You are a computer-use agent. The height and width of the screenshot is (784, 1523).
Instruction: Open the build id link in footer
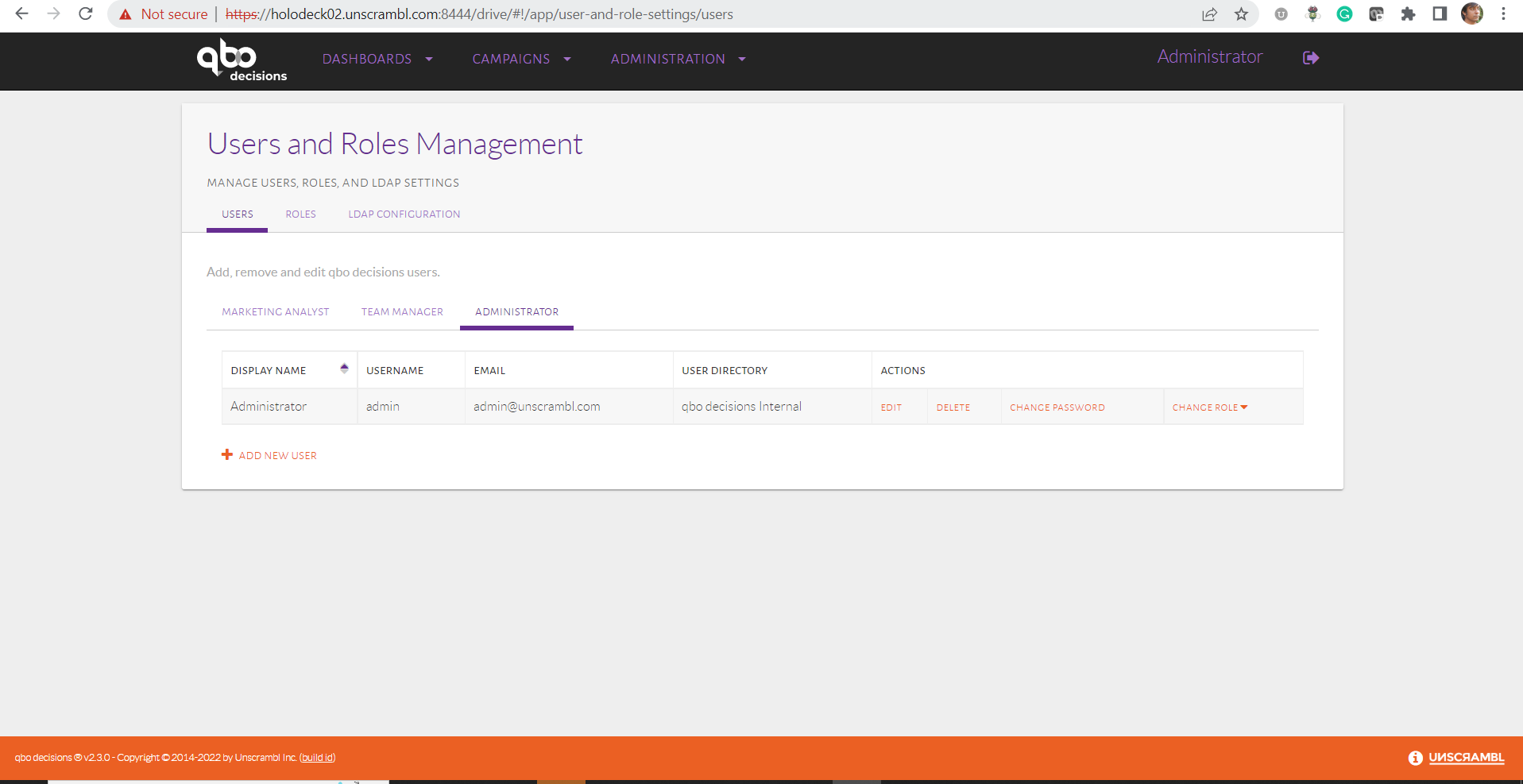coord(317,758)
